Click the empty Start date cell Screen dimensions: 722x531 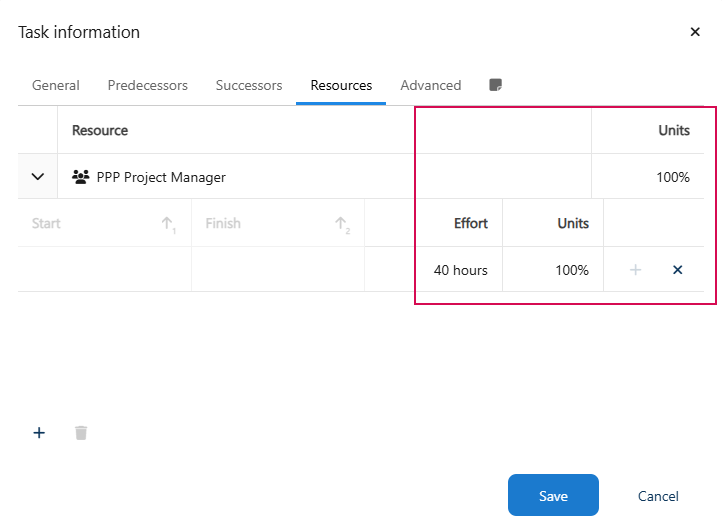[x=104, y=270]
